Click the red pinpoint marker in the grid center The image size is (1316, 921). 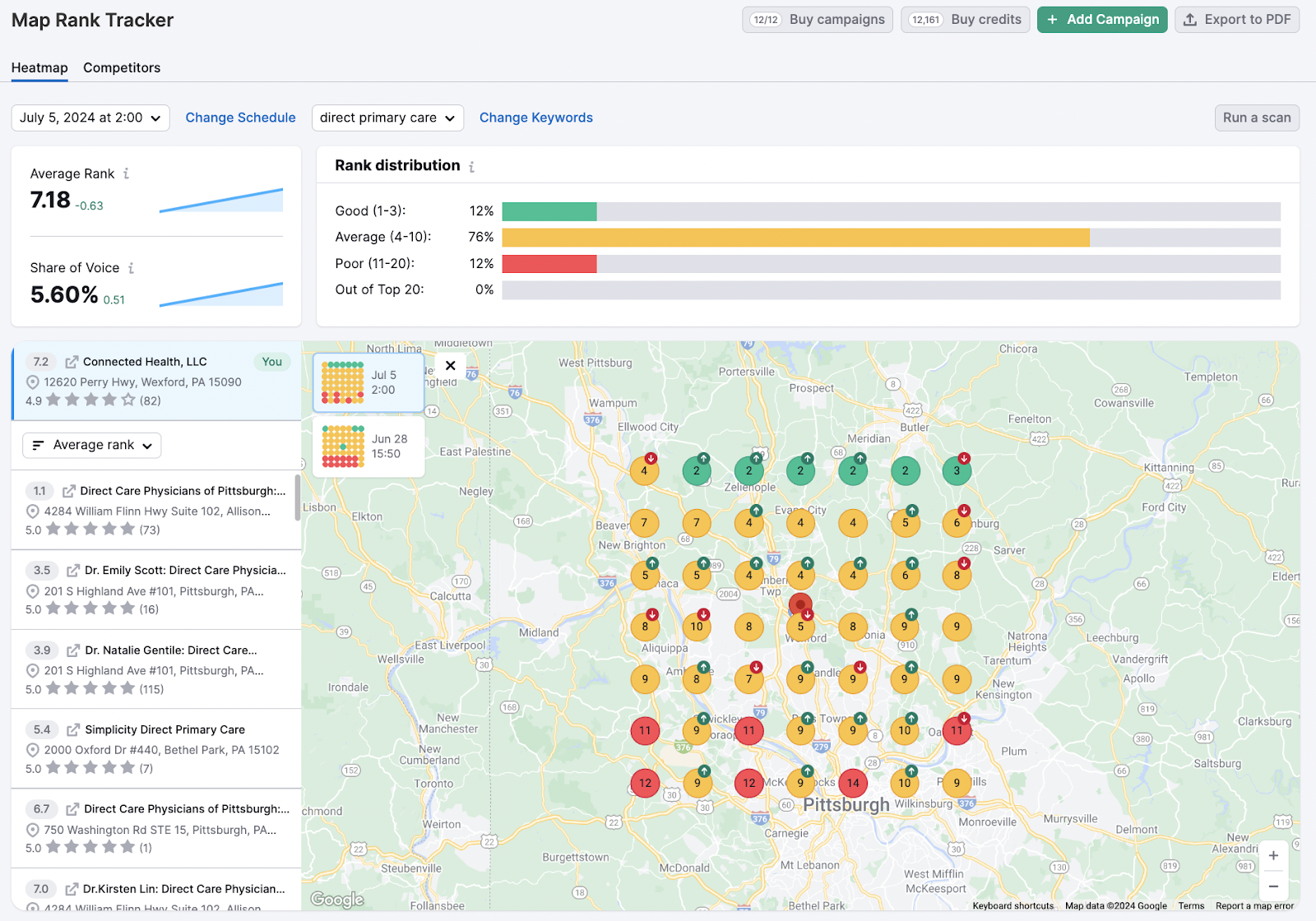(800, 605)
